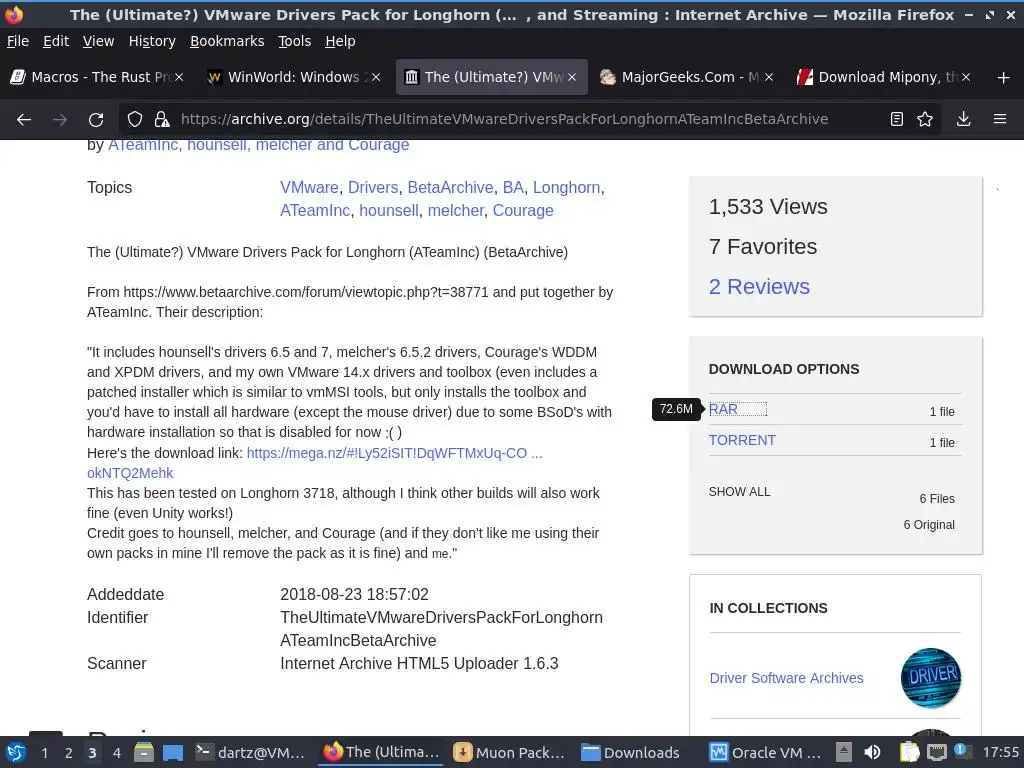
Task: Open the File menu
Action: [x=18, y=41]
